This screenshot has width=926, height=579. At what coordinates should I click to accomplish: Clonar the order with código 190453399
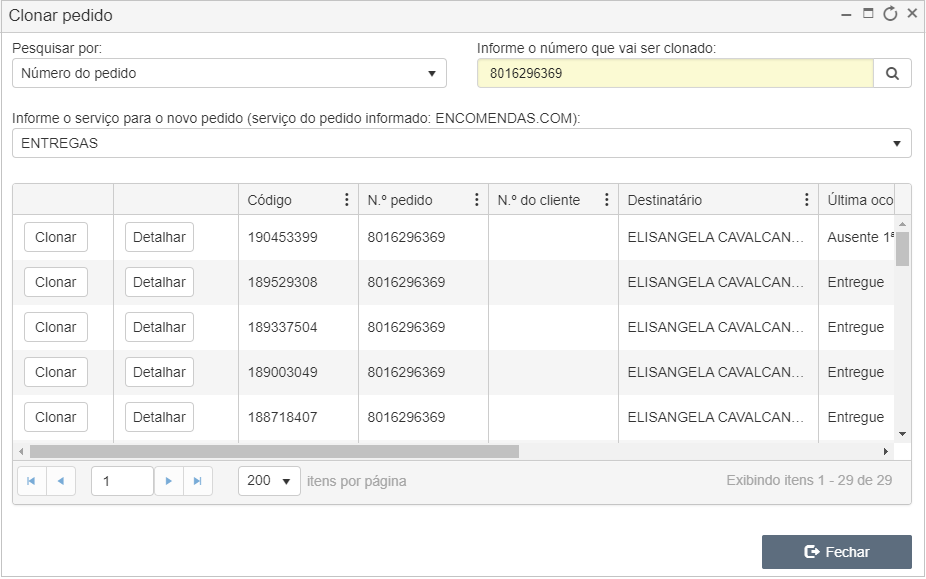pos(56,237)
